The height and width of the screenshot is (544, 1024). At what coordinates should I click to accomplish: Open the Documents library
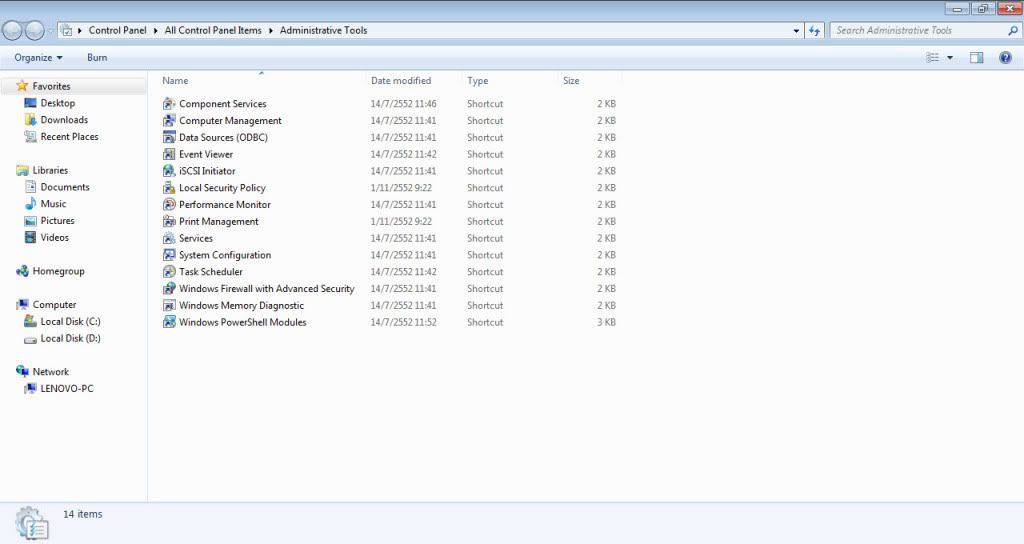coord(65,187)
